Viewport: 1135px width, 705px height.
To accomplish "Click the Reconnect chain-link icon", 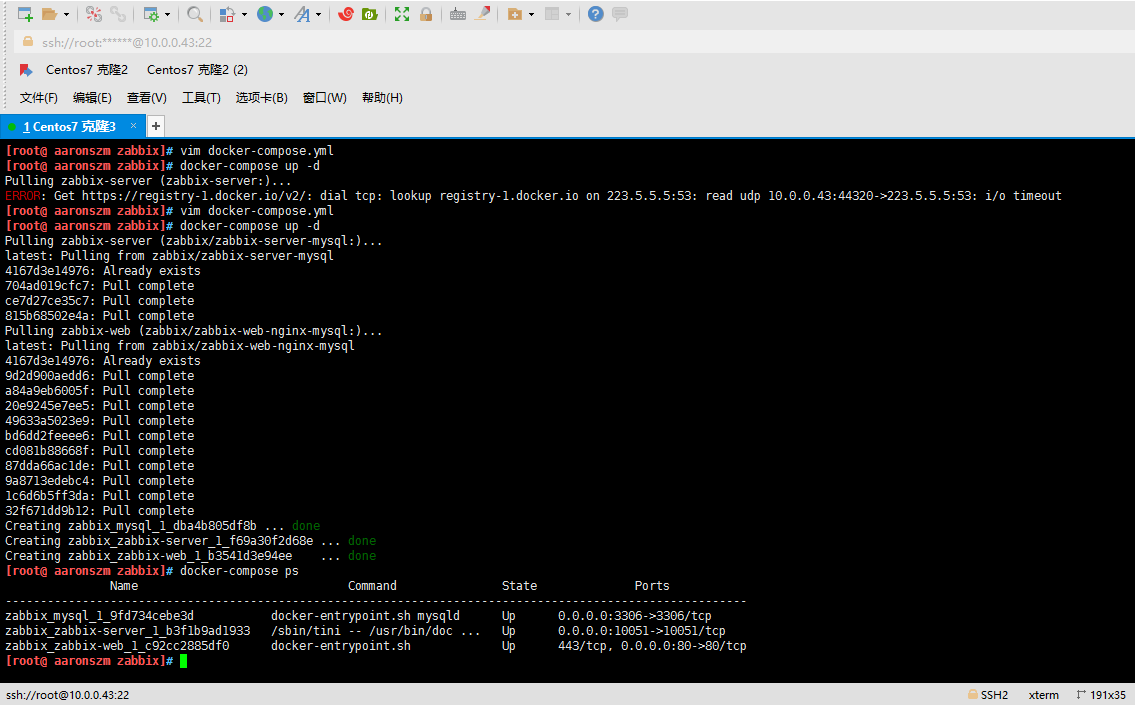I will [118, 14].
